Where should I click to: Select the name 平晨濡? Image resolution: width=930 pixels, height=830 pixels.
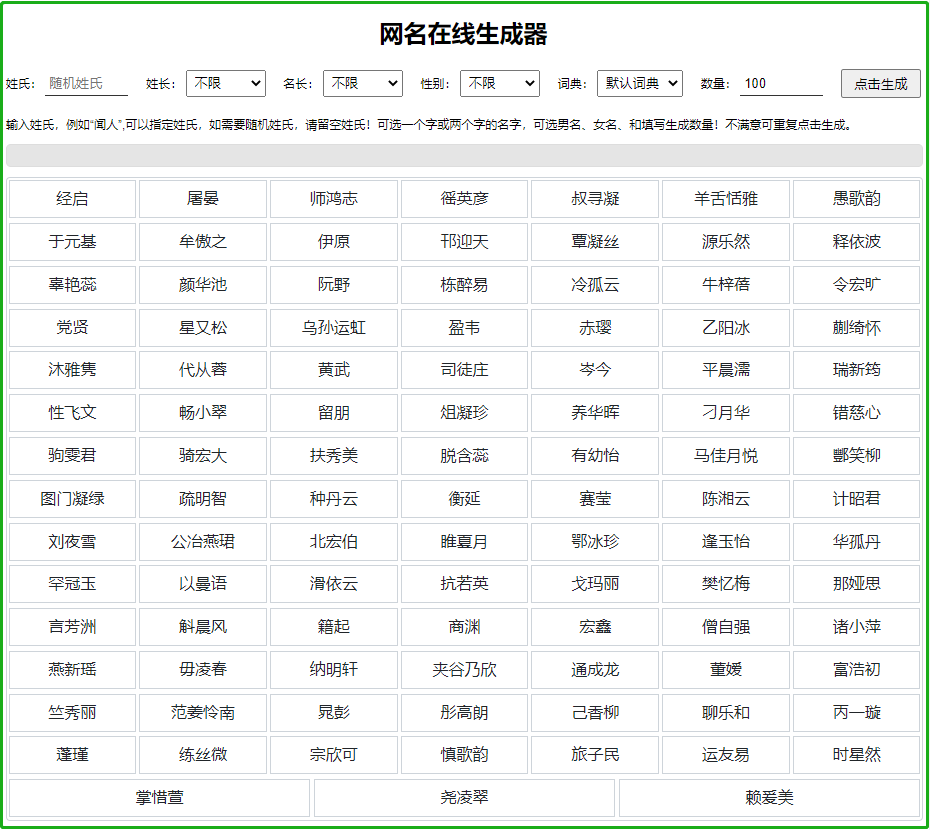[x=726, y=370]
